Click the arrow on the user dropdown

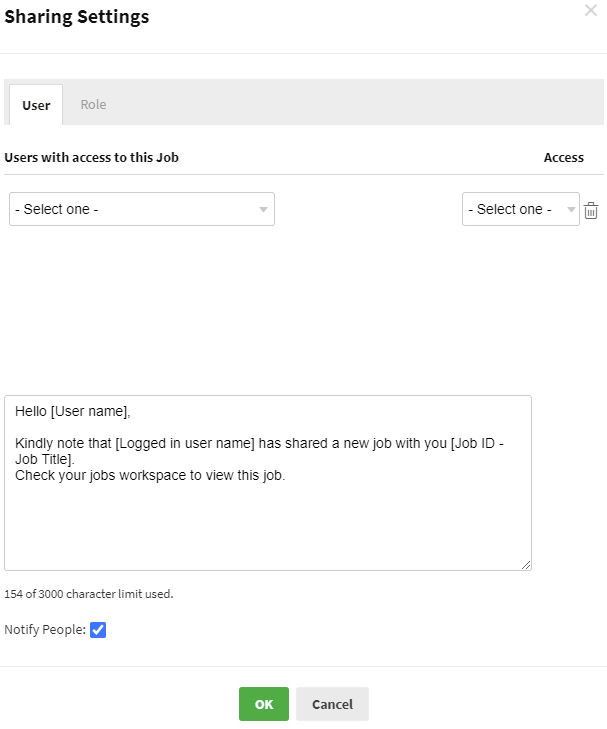[263, 210]
